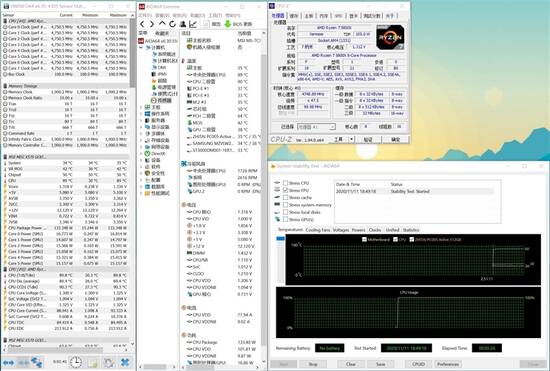The width and height of the screenshot is (550, 371).
Task: Click the AIDA64 back navigation arrow
Action: 142,24
